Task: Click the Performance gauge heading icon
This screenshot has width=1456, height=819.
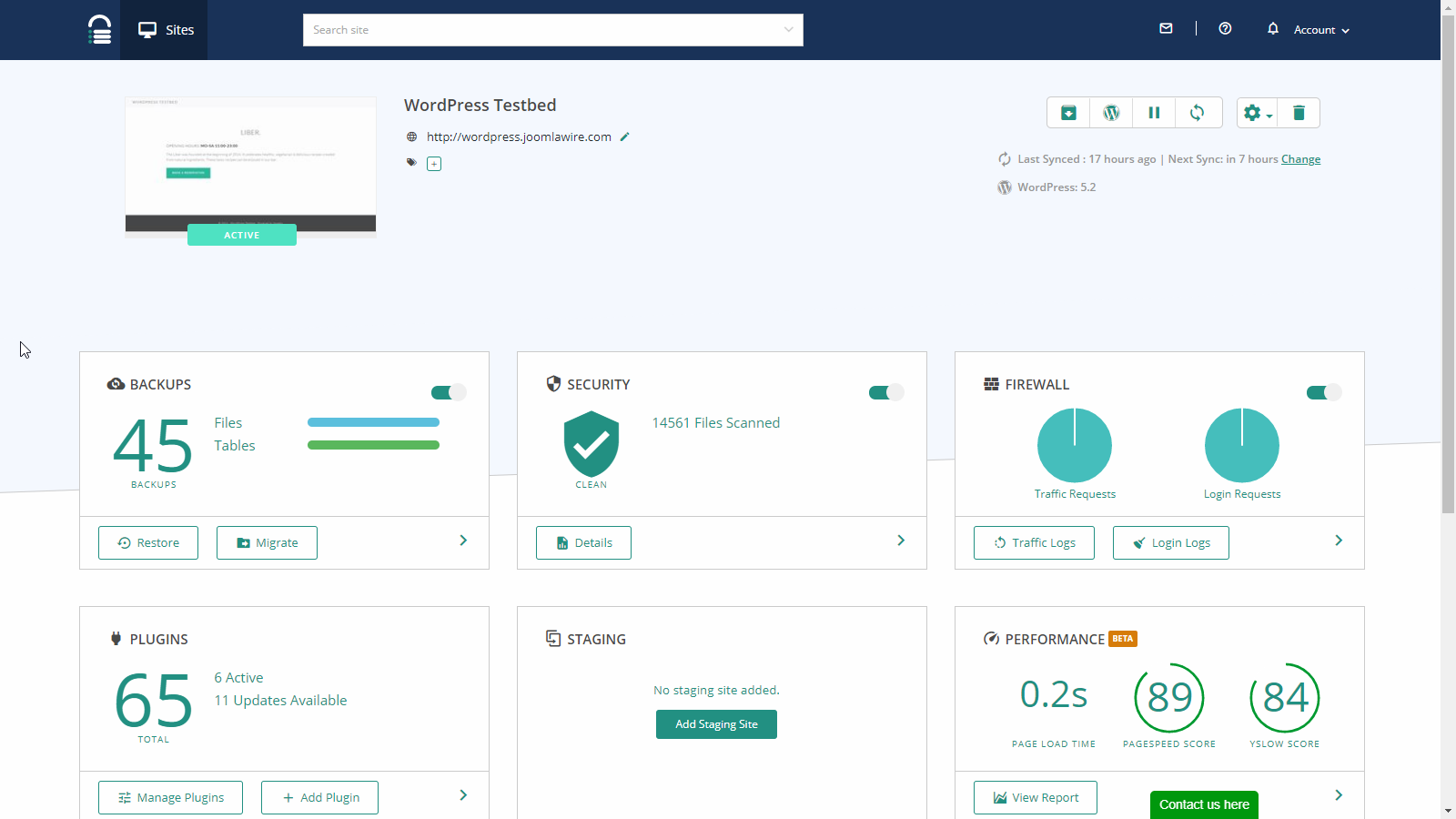Action: click(x=991, y=639)
